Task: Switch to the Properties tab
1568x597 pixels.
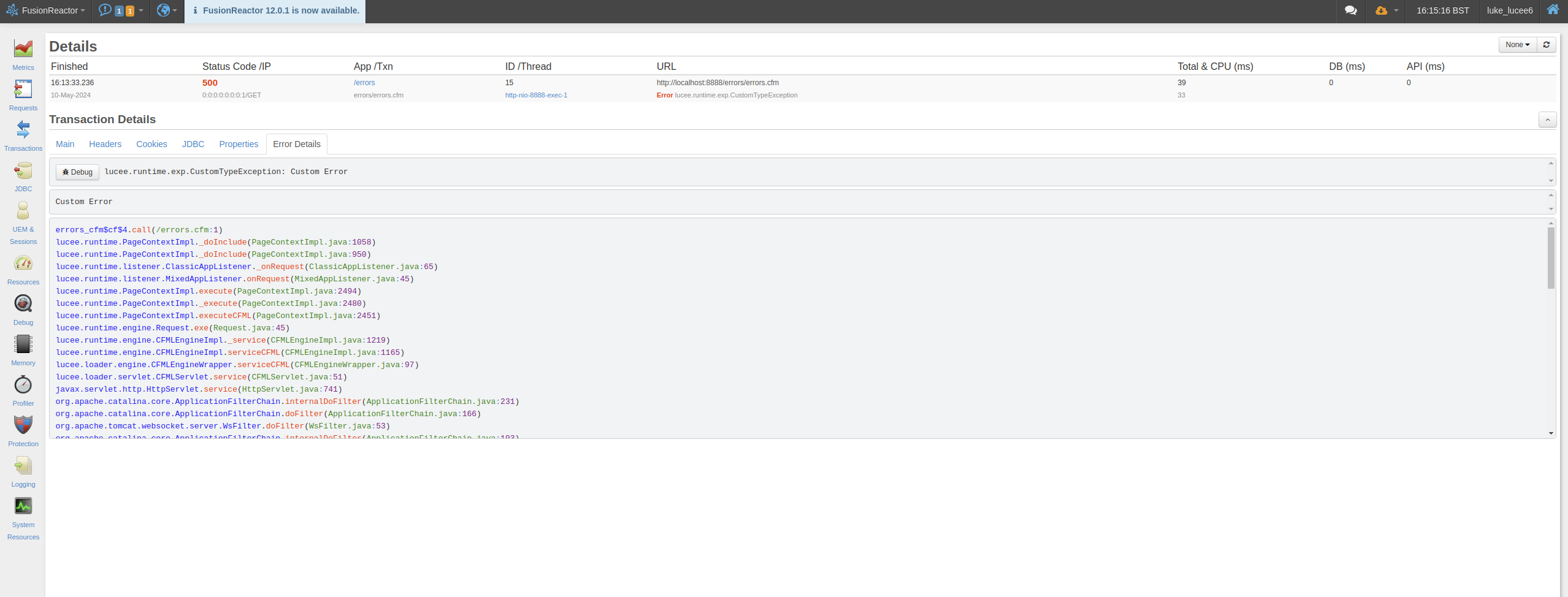Action: click(239, 144)
